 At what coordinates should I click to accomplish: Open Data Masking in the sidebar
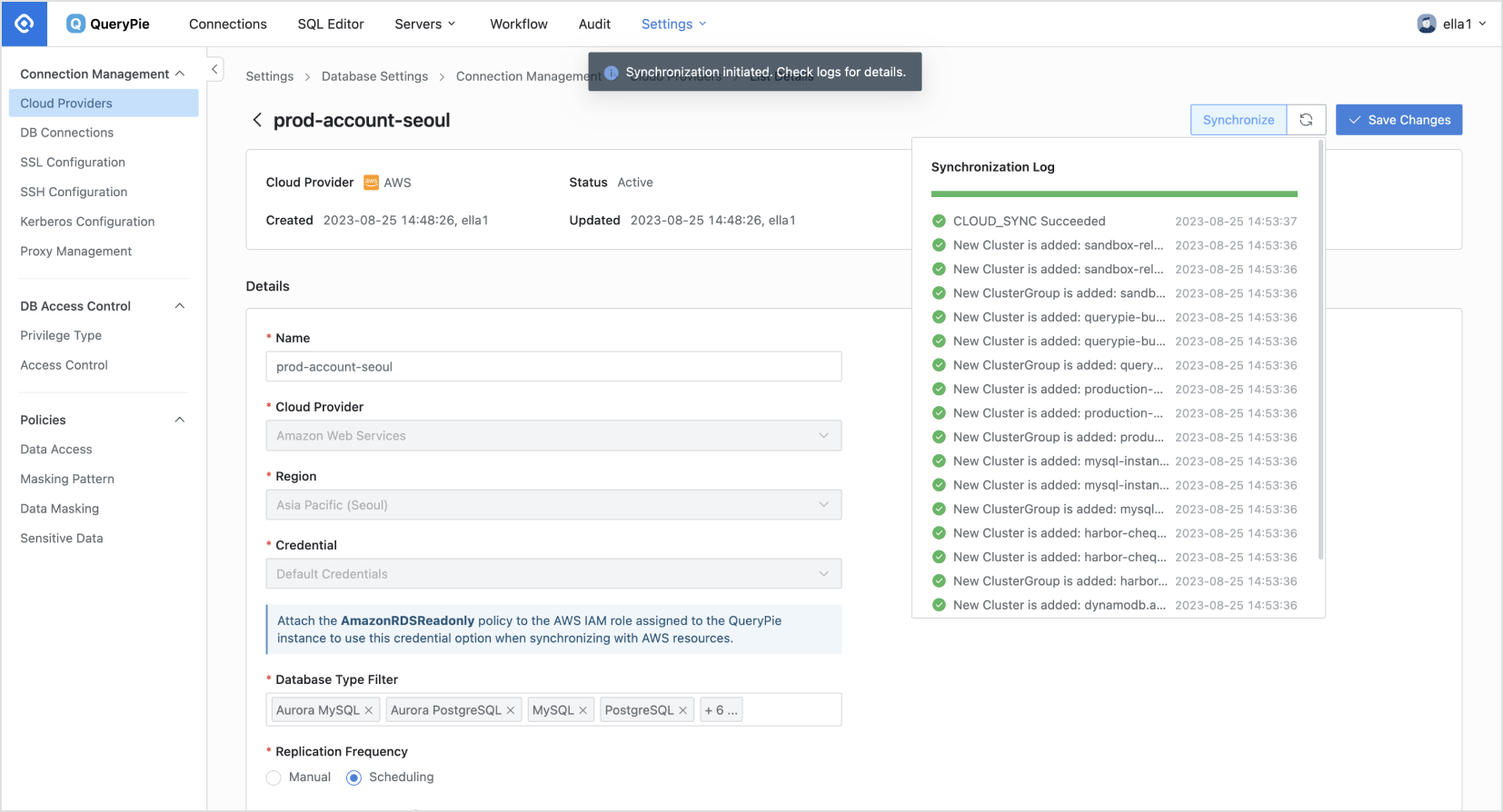point(60,509)
